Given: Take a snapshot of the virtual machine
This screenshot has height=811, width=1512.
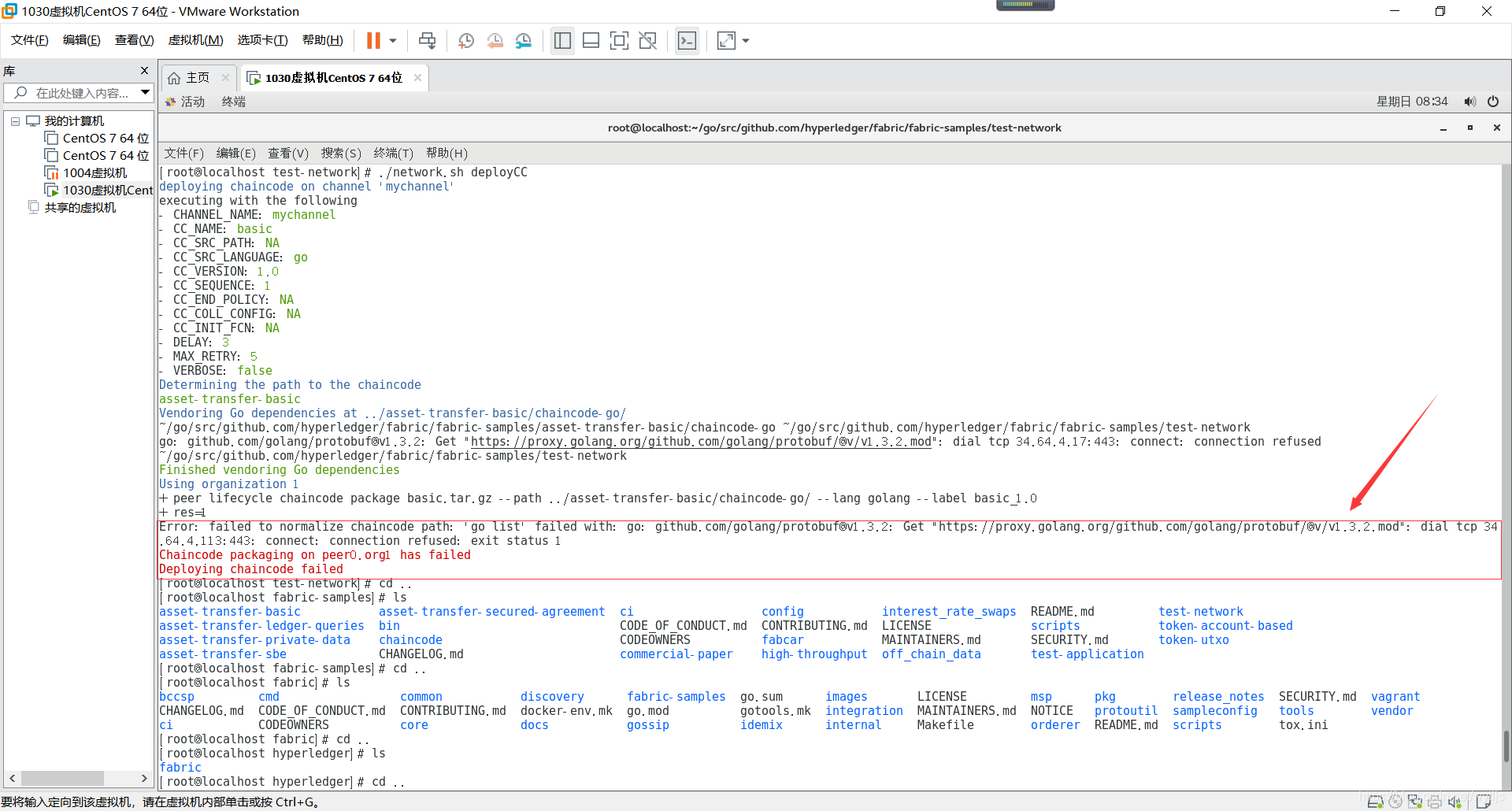Looking at the screenshot, I should point(466,40).
